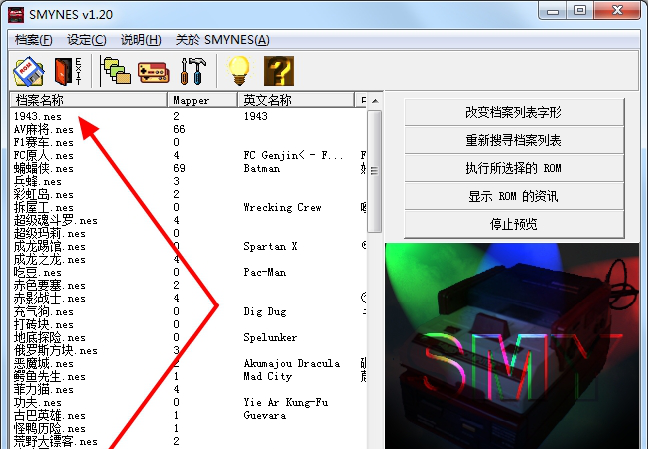Click the file list scrollbar up arrow
The image size is (648, 466).
(375, 101)
